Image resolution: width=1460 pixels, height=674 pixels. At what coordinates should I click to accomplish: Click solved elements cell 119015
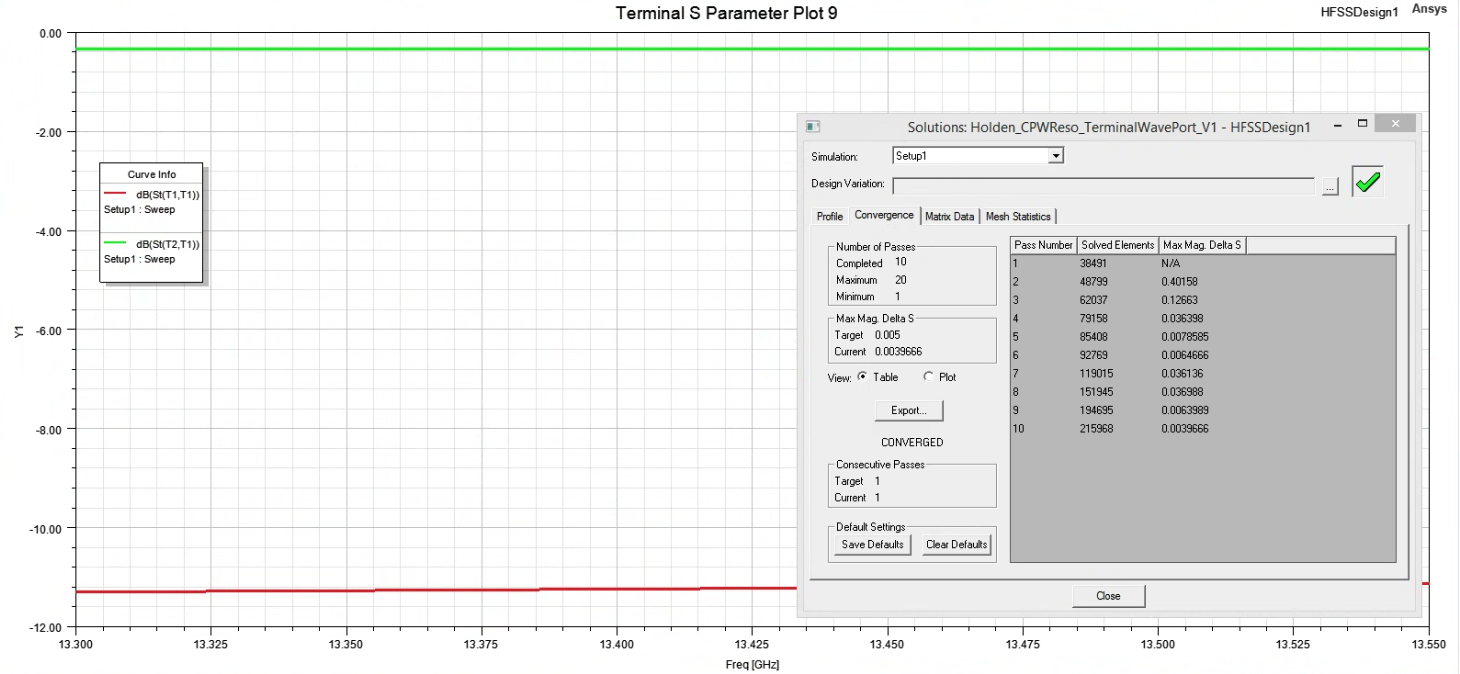(1097, 373)
